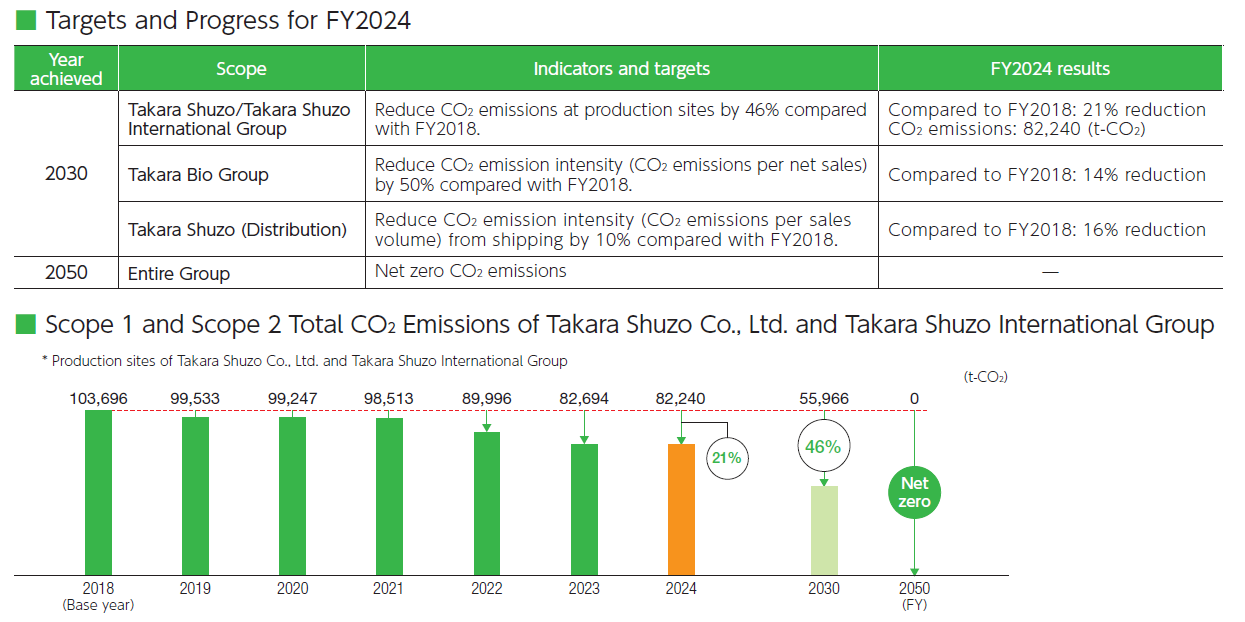Click the "0" value label above 2050

coord(914,398)
